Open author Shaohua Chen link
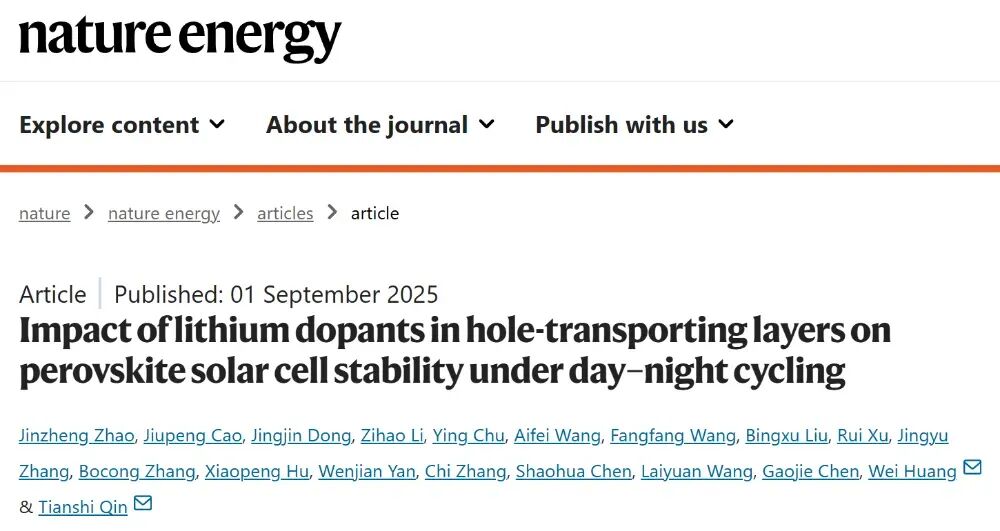Screen dimensions: 1000x531 pos(573,471)
